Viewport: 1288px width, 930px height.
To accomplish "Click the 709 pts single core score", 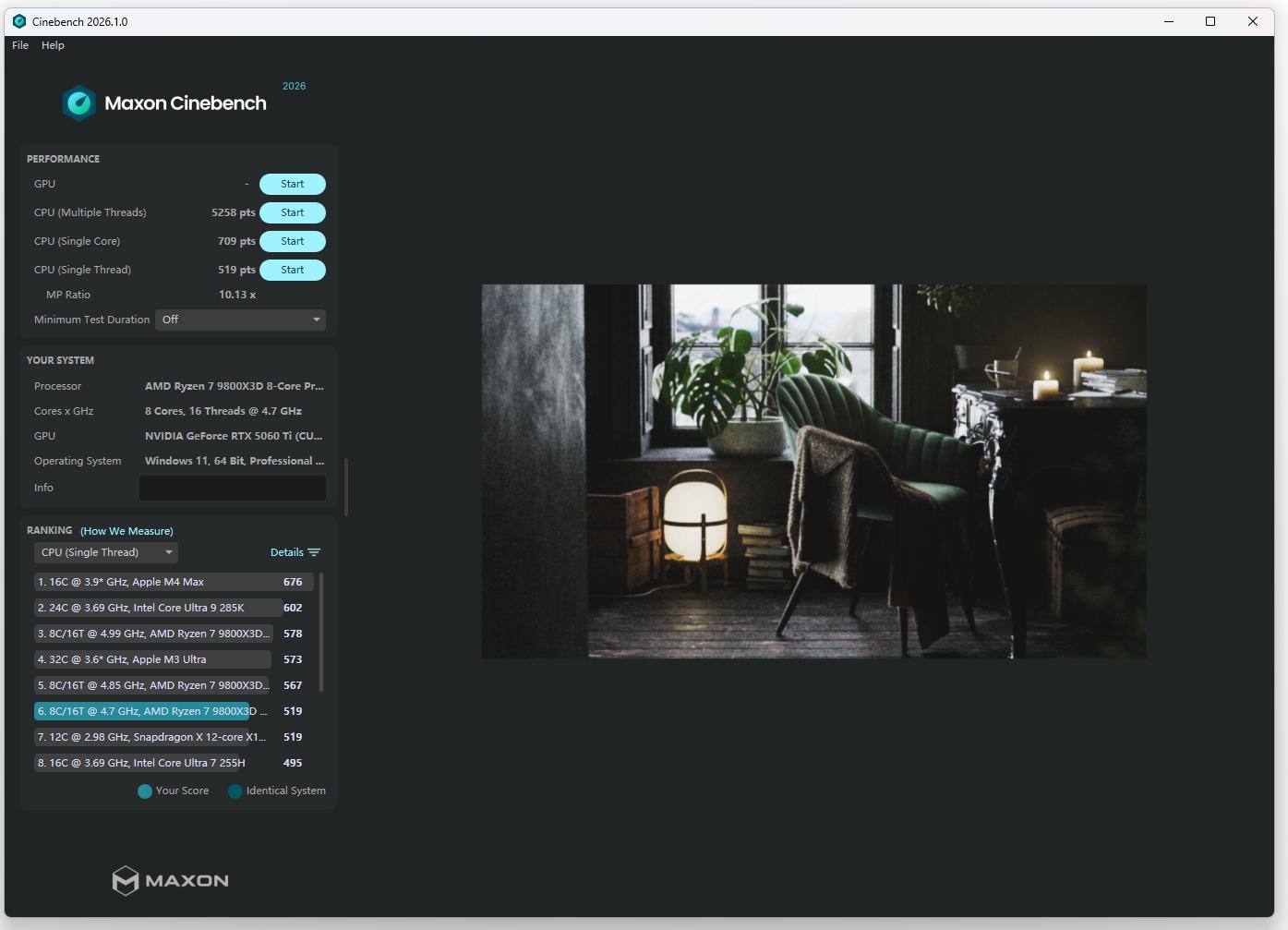I will coord(236,241).
